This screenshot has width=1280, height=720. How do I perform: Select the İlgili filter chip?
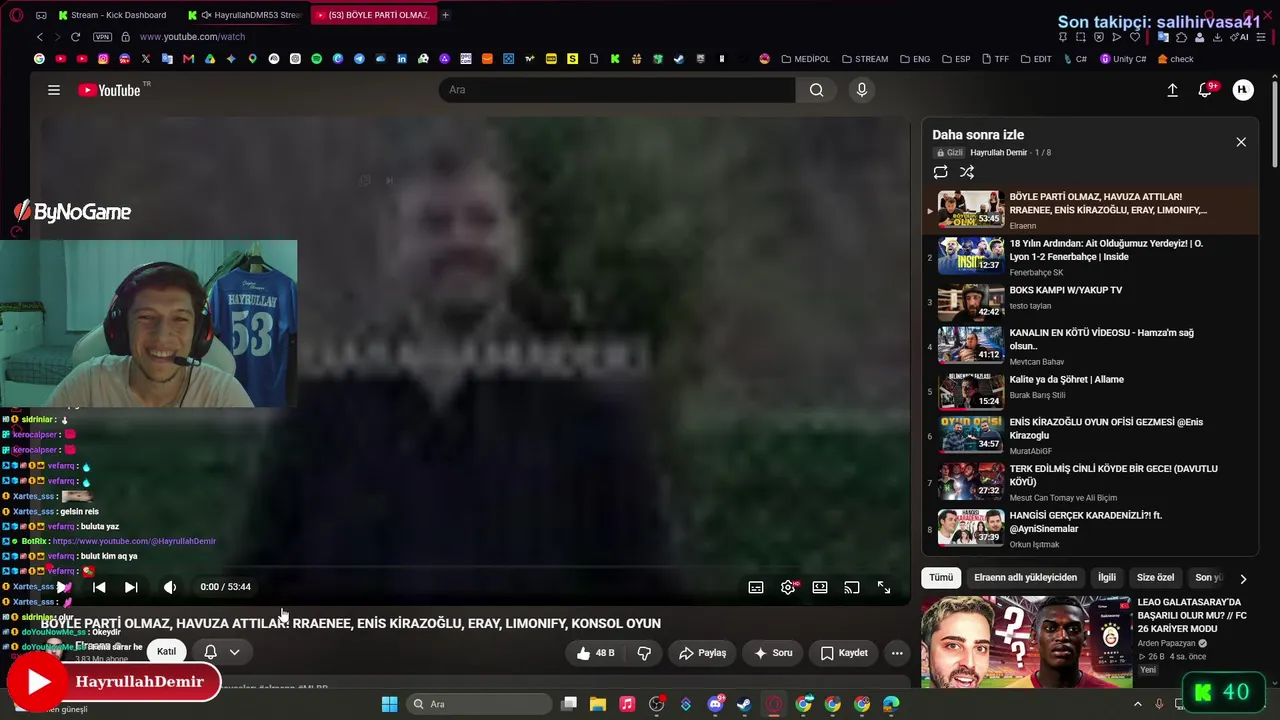pyautogui.click(x=1107, y=577)
